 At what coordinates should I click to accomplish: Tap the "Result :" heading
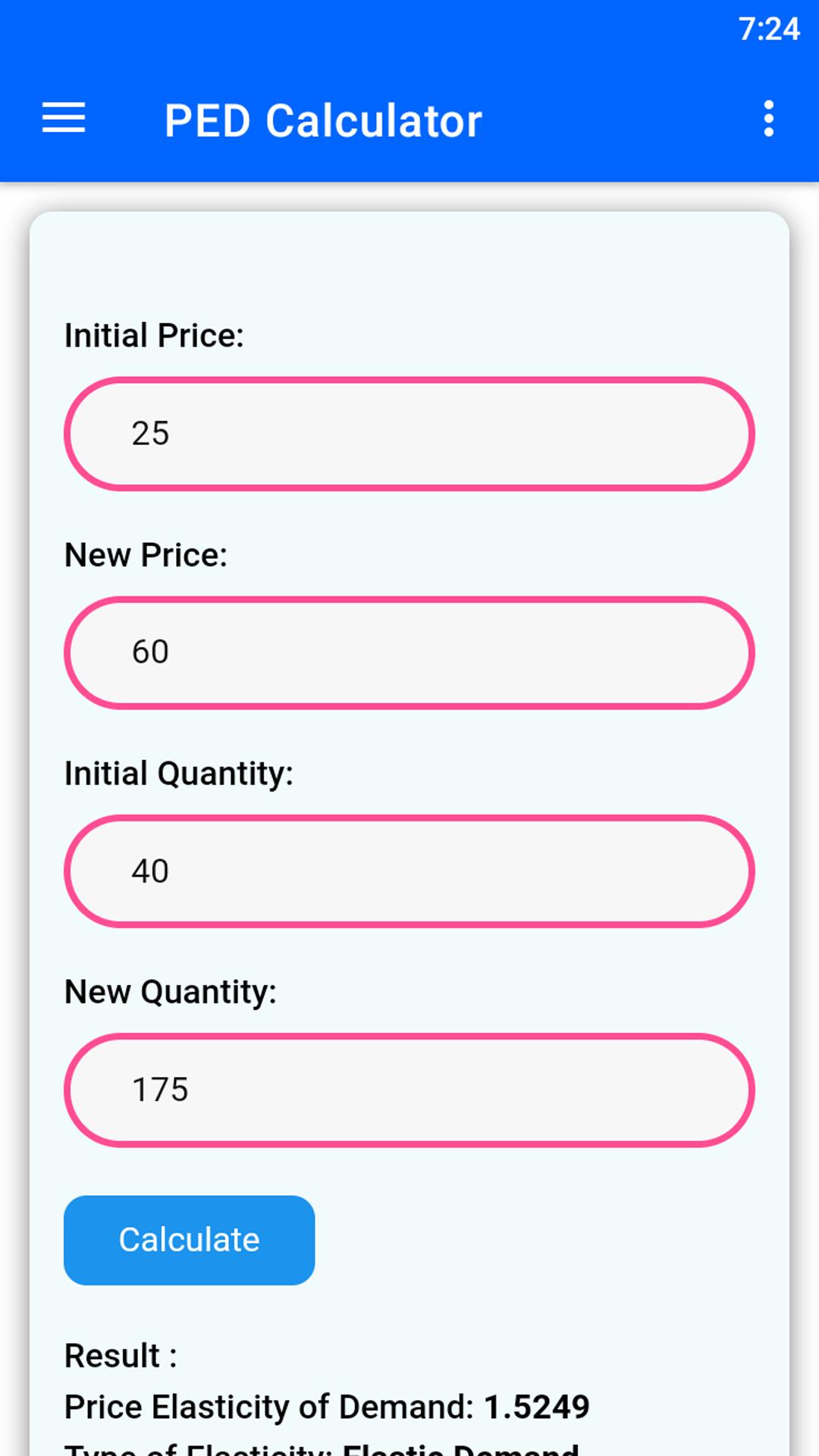(121, 1356)
